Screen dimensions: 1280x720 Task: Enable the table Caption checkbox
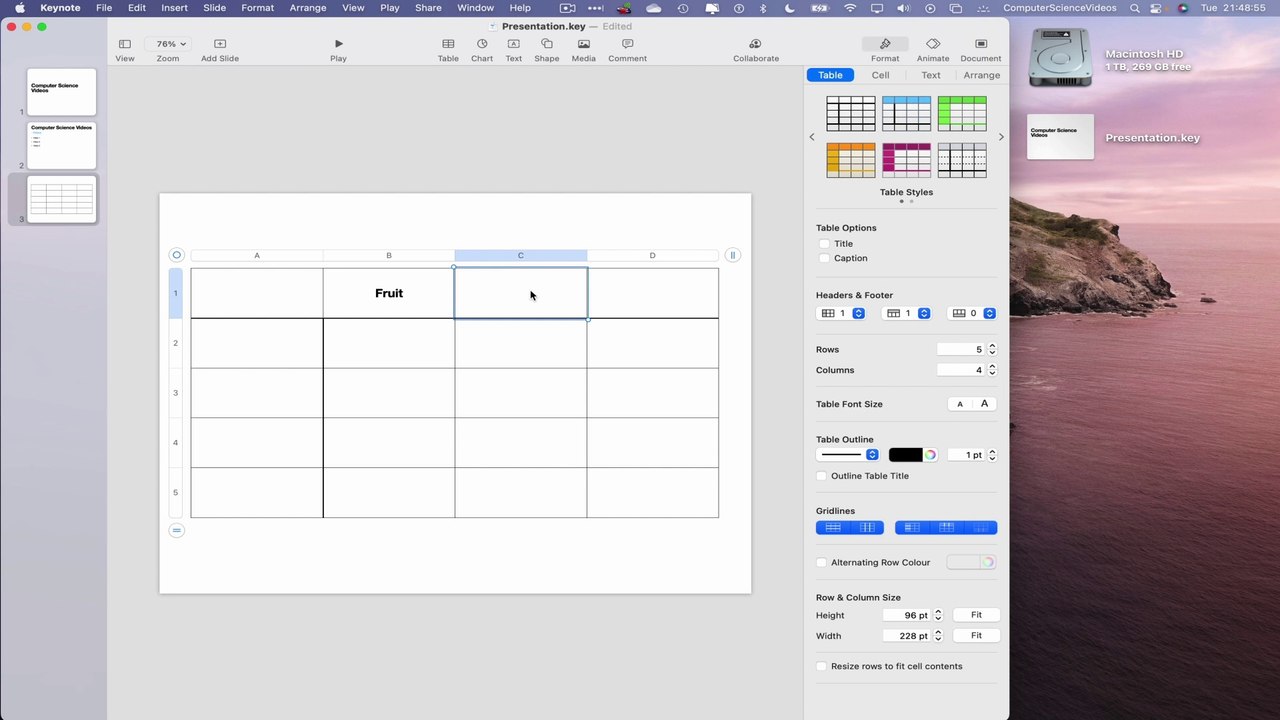click(x=824, y=258)
